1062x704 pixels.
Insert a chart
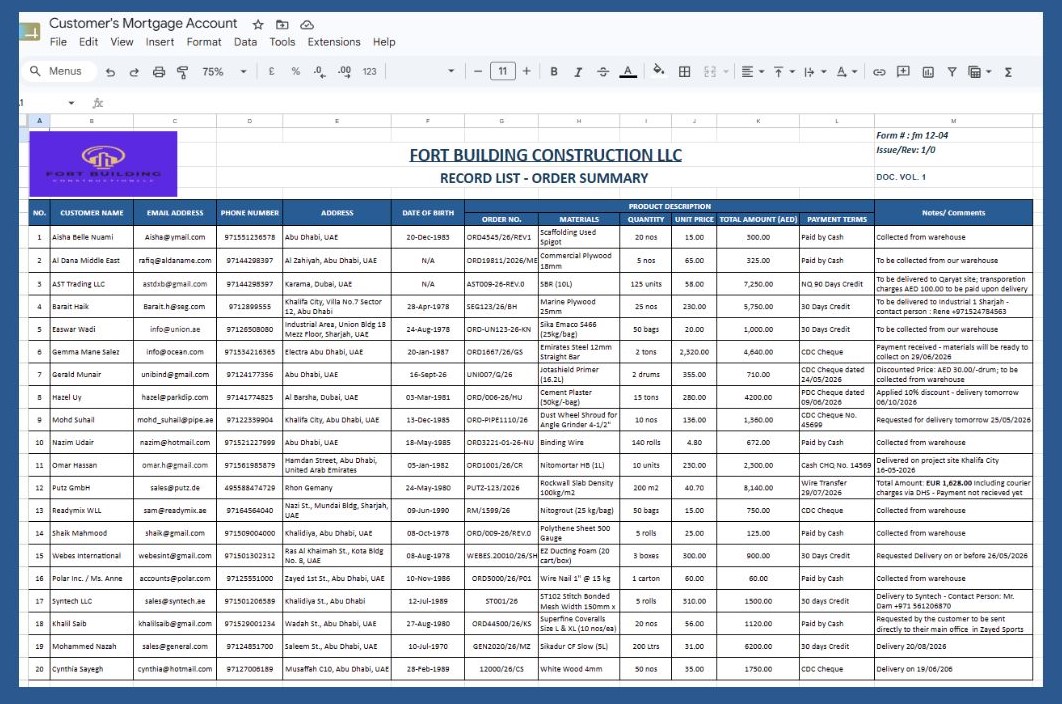(x=928, y=72)
